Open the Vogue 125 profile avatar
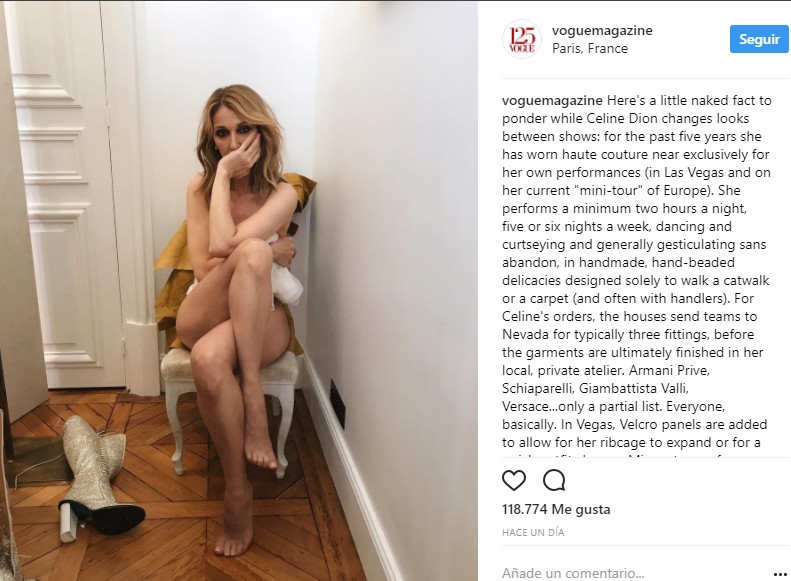 coord(522,39)
